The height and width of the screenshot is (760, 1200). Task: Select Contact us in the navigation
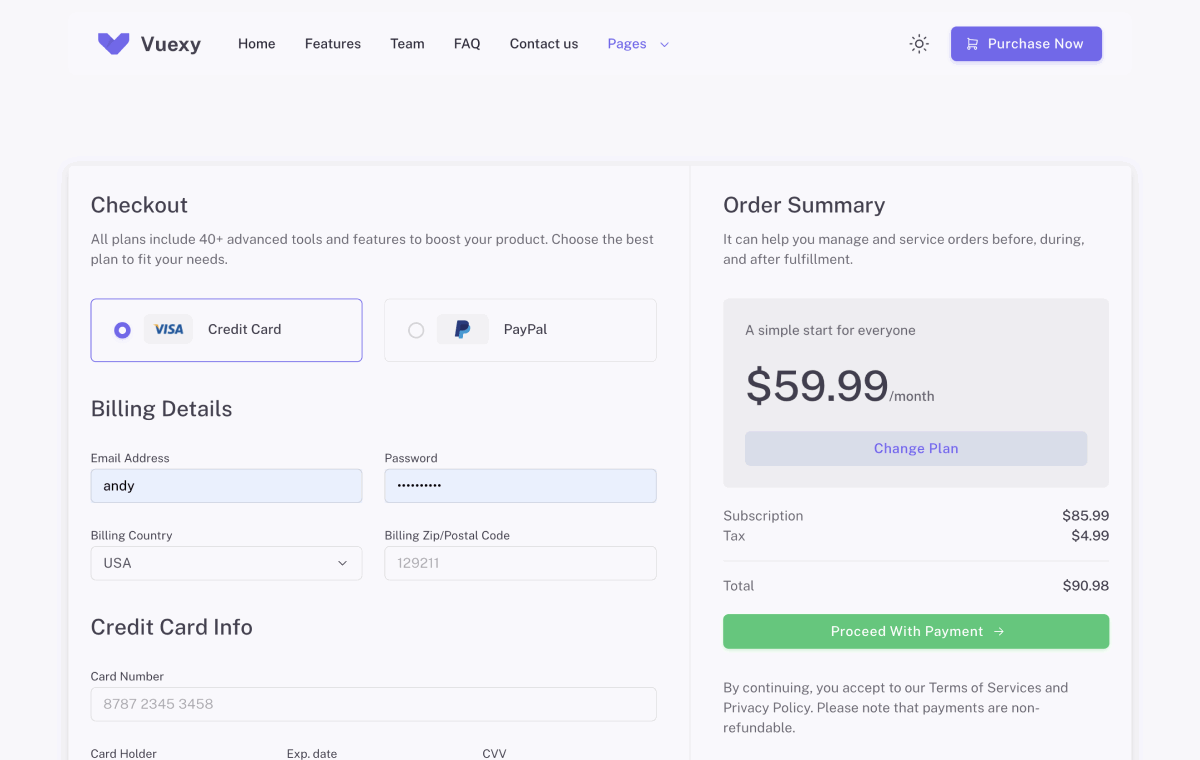(543, 43)
